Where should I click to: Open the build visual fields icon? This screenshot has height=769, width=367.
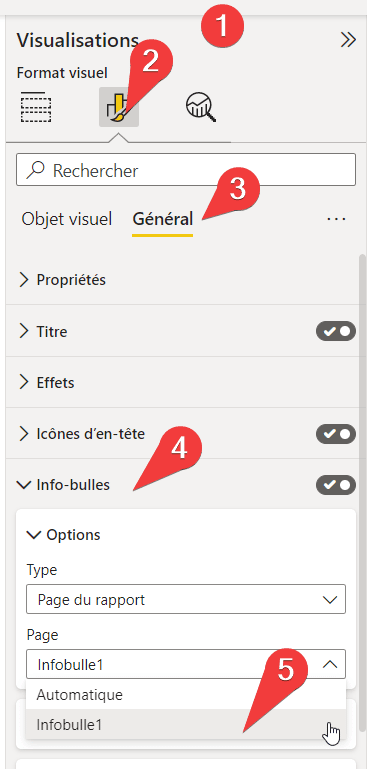[x=36, y=107]
